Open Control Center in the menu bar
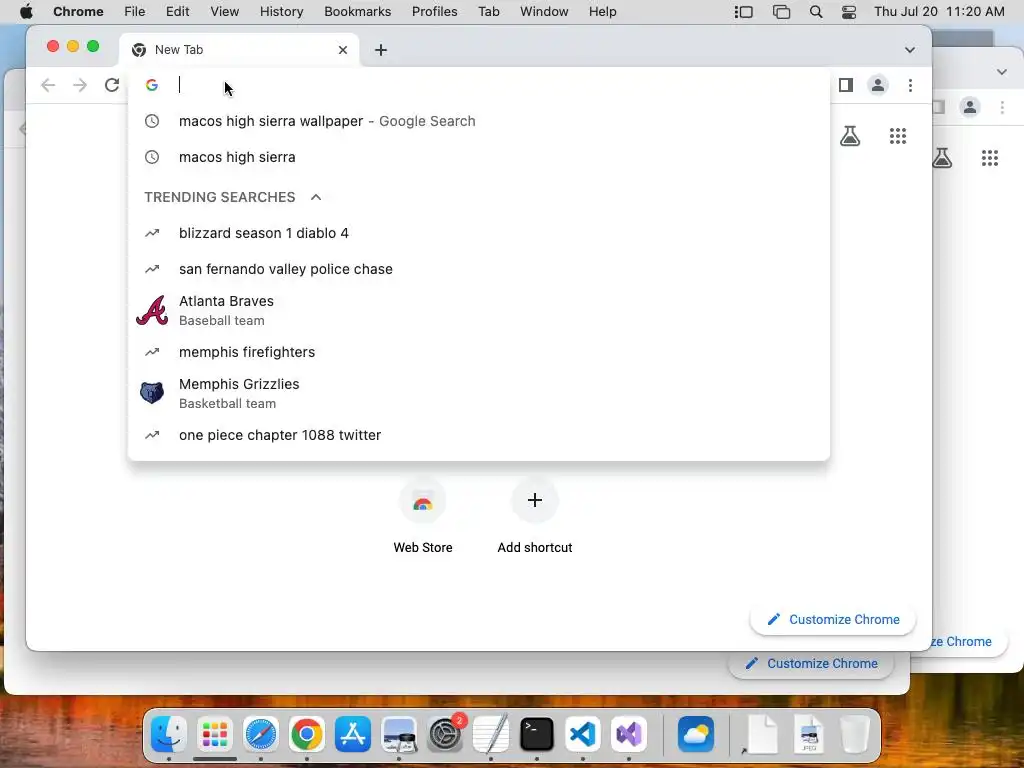This screenshot has height=768, width=1024. (x=848, y=12)
